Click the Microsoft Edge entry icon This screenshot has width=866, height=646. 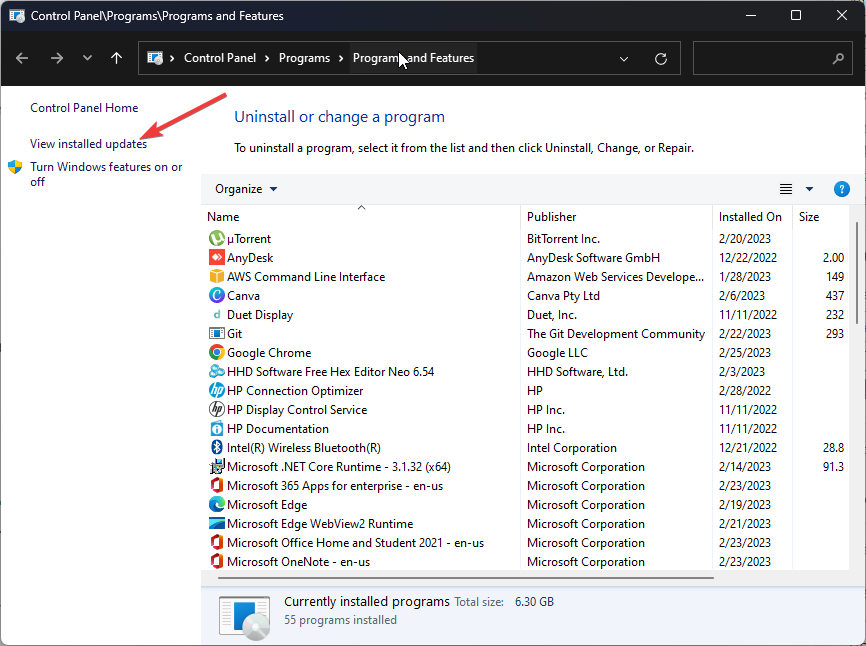[217, 504]
